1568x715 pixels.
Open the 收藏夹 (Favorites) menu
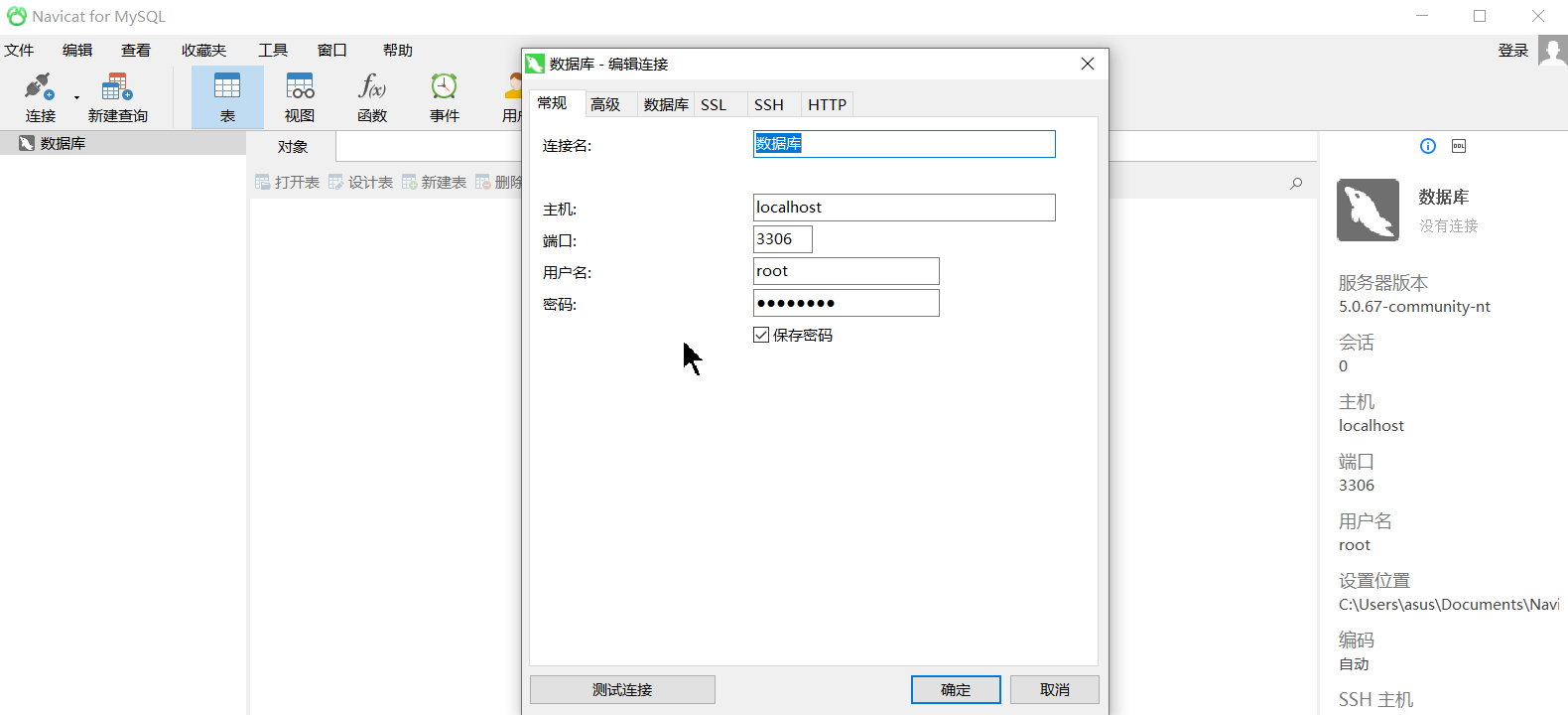tap(203, 50)
